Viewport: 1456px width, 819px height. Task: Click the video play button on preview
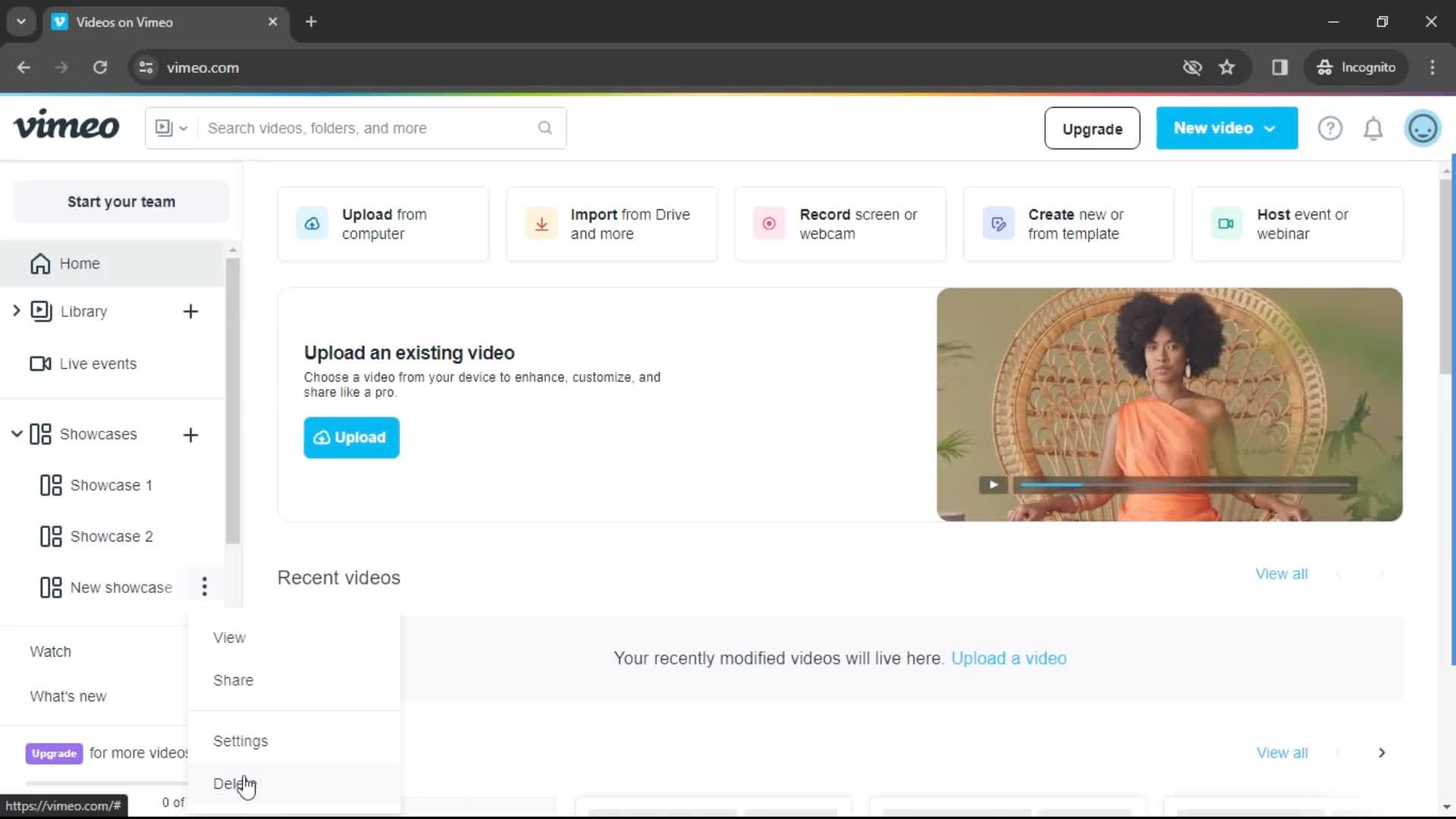click(x=993, y=484)
